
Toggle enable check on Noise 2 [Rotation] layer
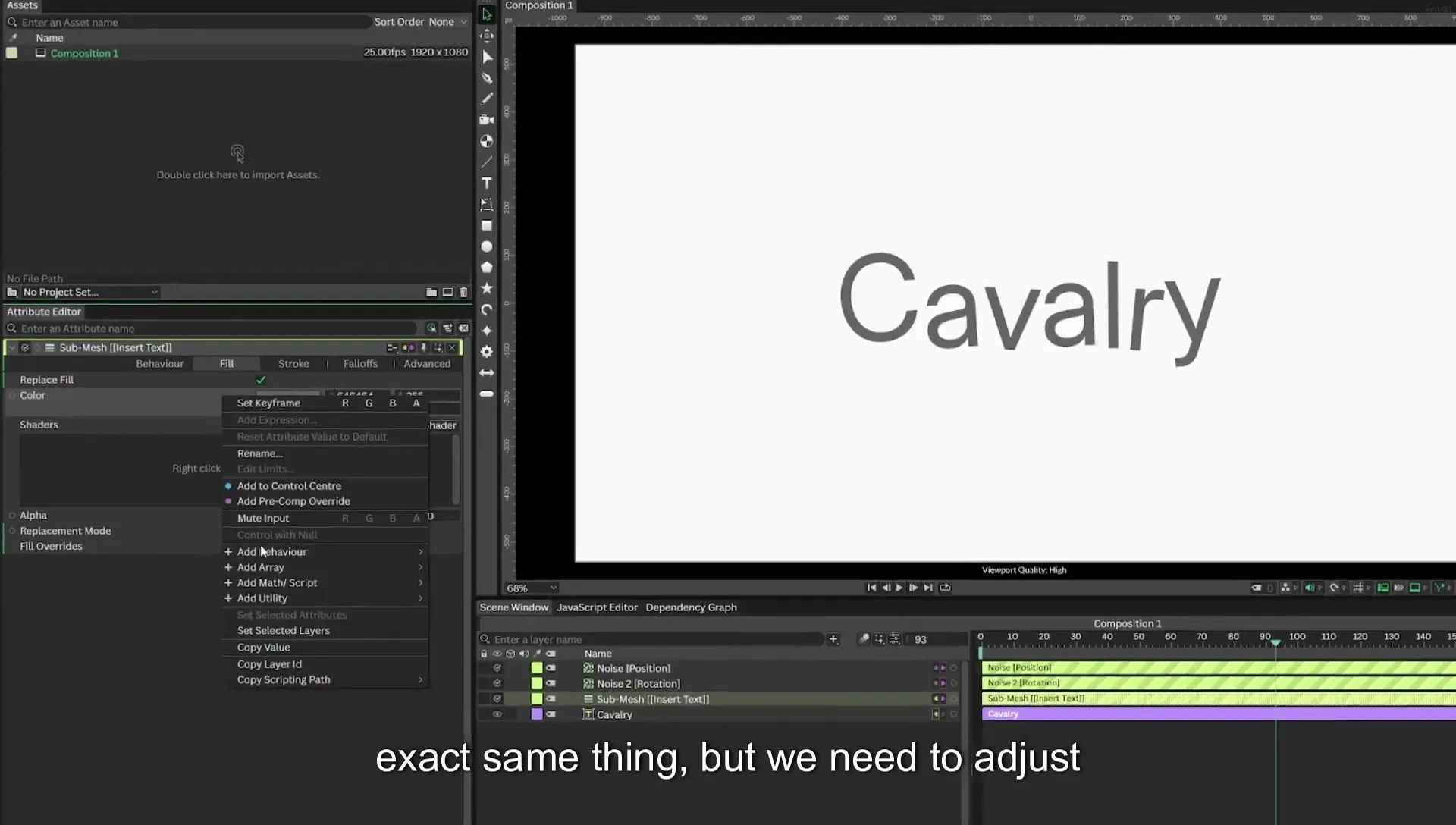point(497,683)
